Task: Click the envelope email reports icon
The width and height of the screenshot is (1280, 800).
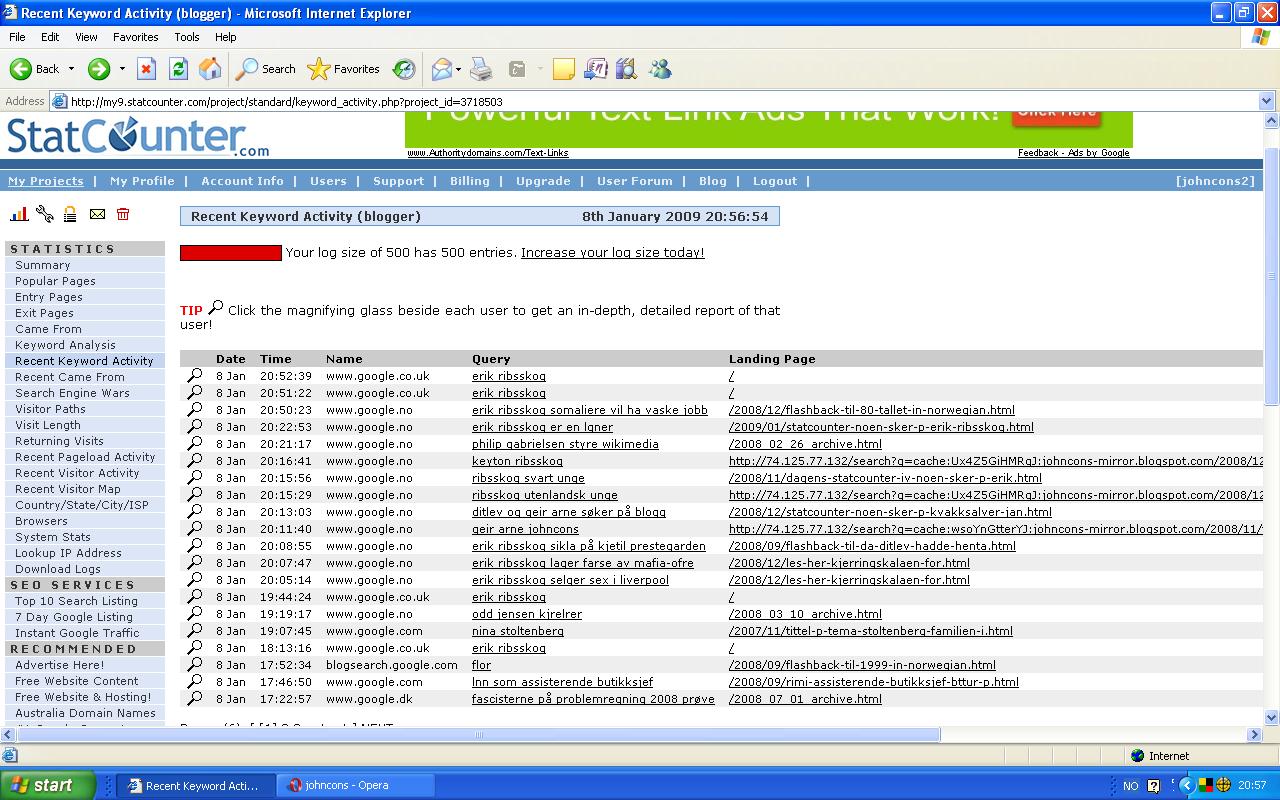Action: [x=97, y=214]
